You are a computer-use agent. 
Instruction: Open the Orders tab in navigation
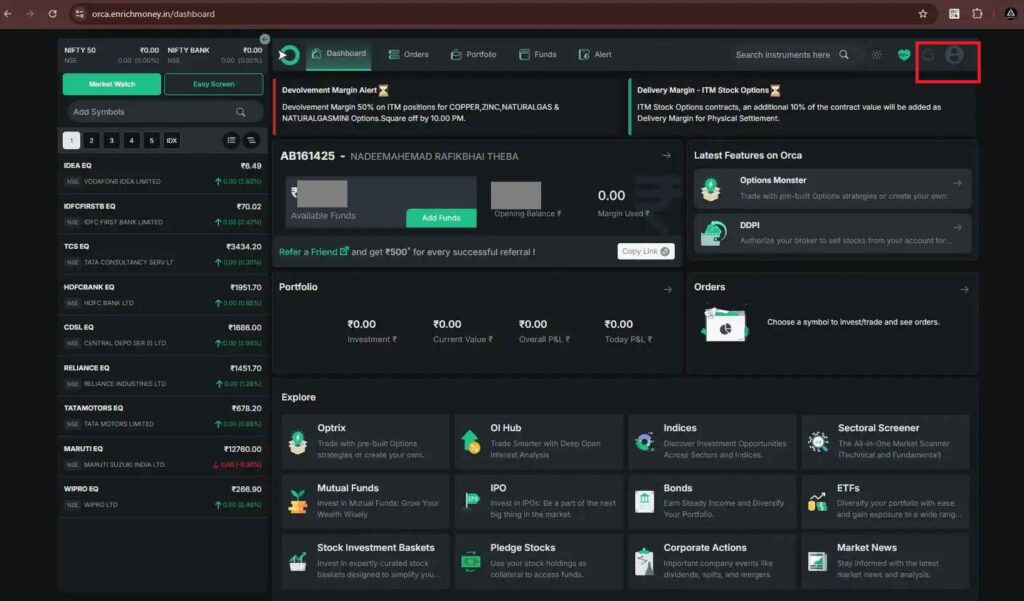(x=408, y=55)
